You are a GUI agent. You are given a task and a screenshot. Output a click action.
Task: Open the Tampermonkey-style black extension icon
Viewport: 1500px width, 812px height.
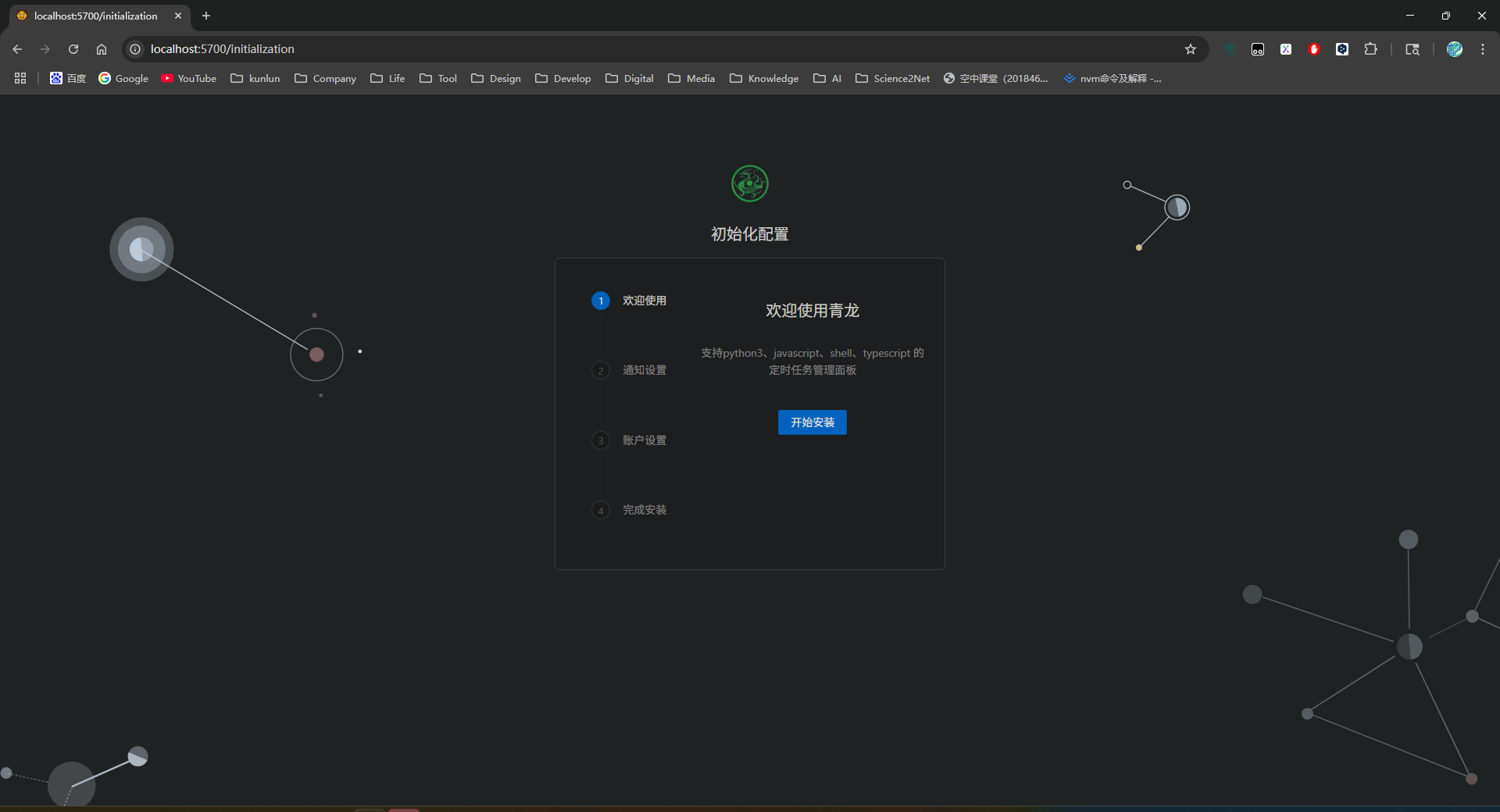tap(1258, 49)
